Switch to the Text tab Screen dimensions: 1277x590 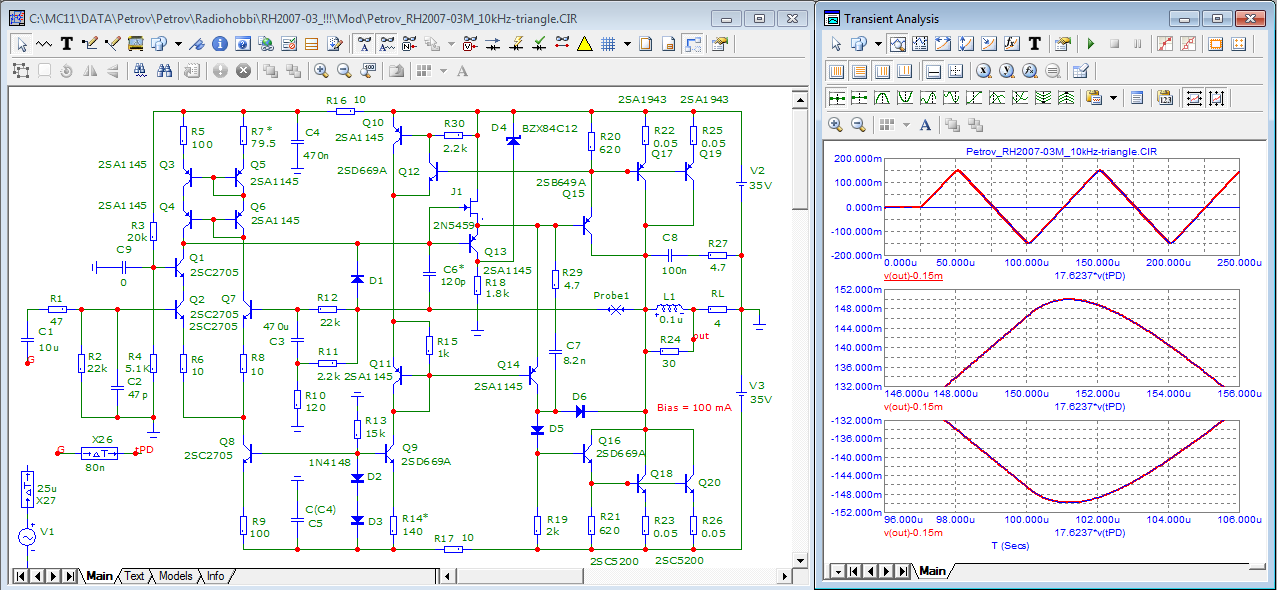pyautogui.click(x=133, y=576)
